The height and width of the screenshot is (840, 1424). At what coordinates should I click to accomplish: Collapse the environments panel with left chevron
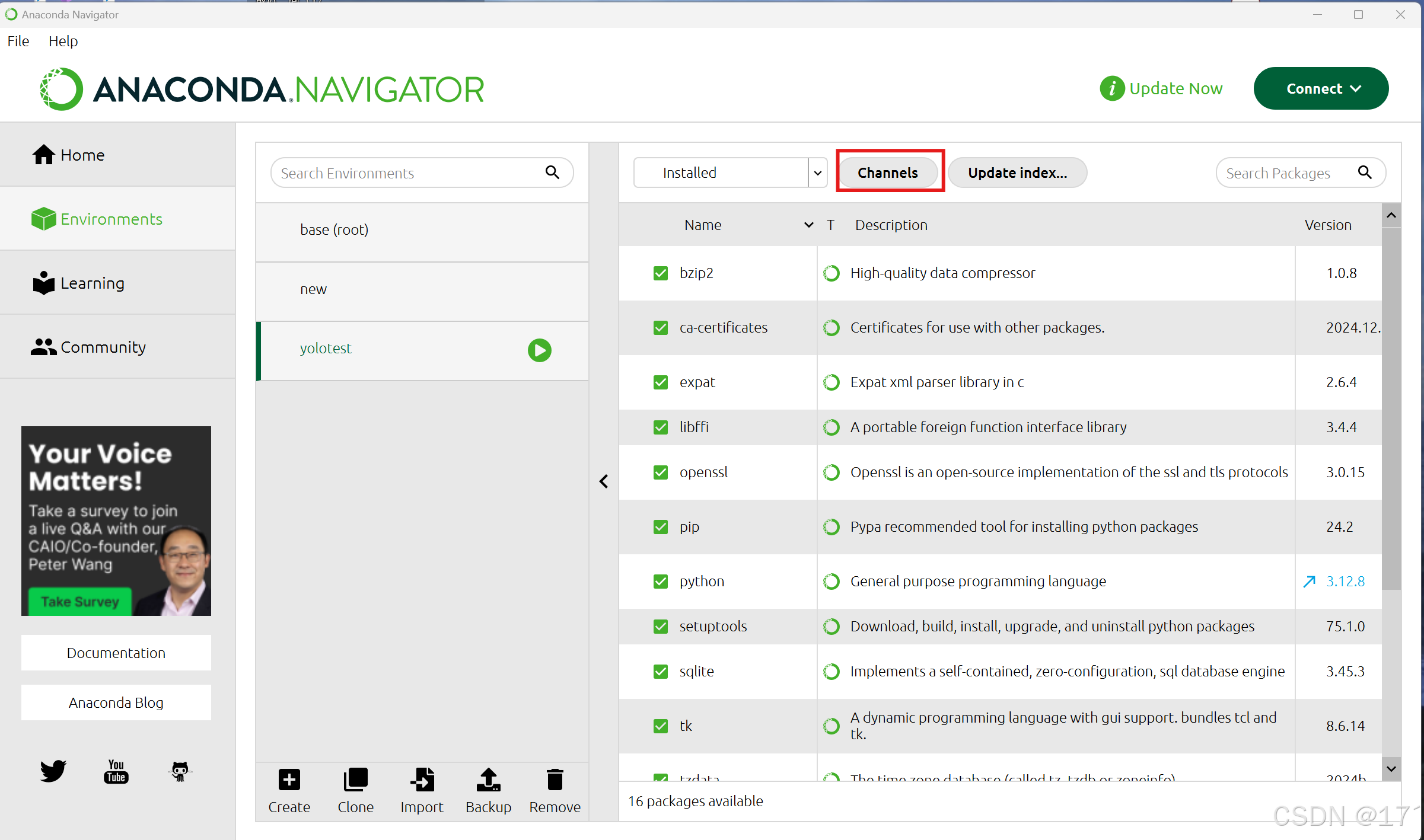604,481
